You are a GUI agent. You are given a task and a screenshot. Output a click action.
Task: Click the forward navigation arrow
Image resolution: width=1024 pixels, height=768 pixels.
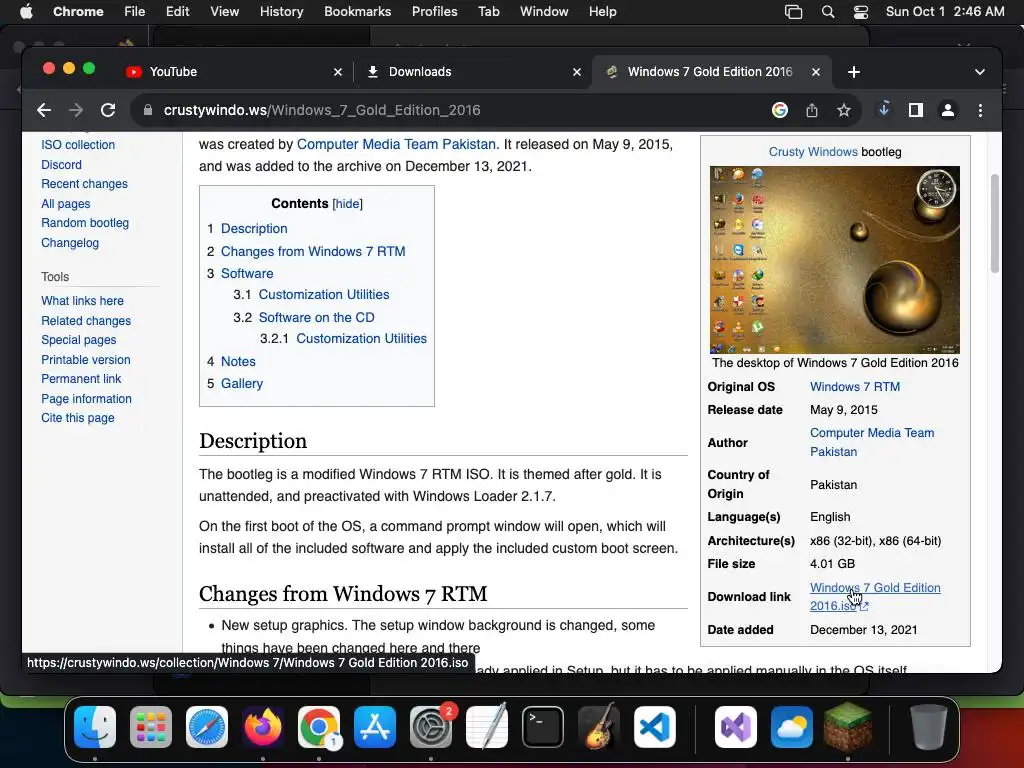click(x=76, y=110)
